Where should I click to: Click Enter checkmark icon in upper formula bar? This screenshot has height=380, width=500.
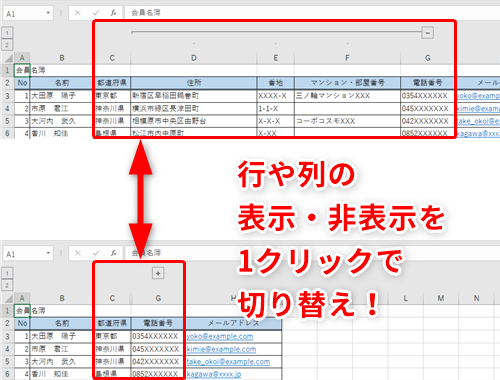point(96,13)
